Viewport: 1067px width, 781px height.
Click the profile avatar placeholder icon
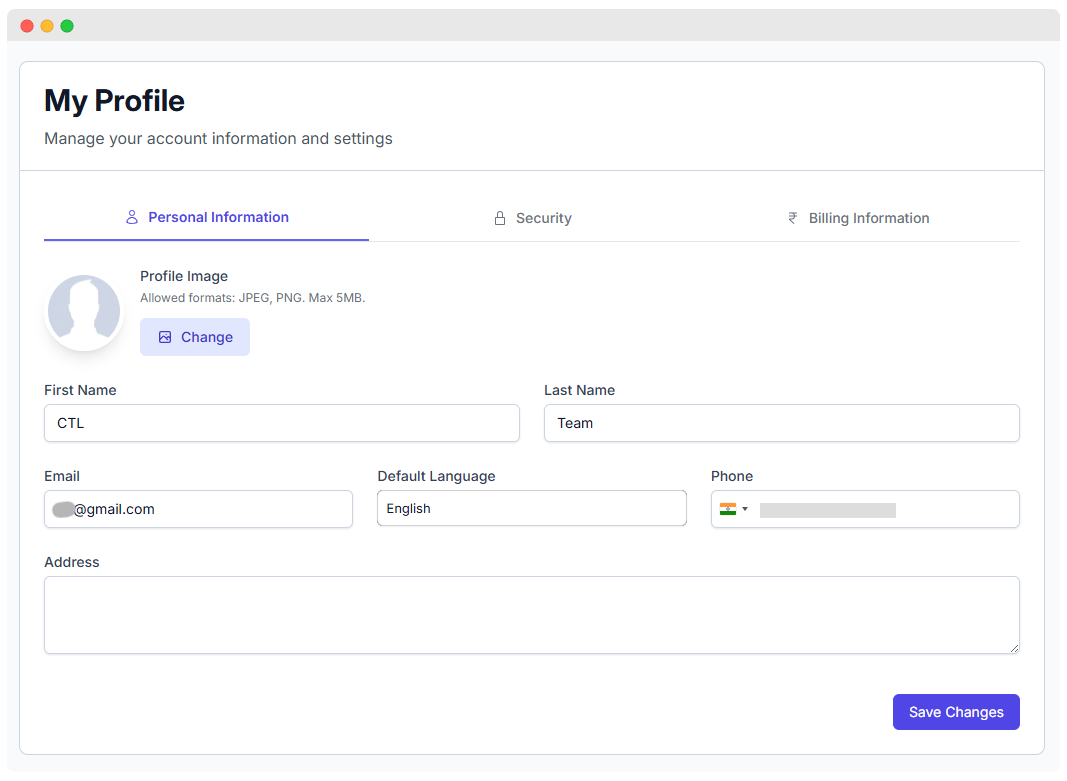(84, 311)
